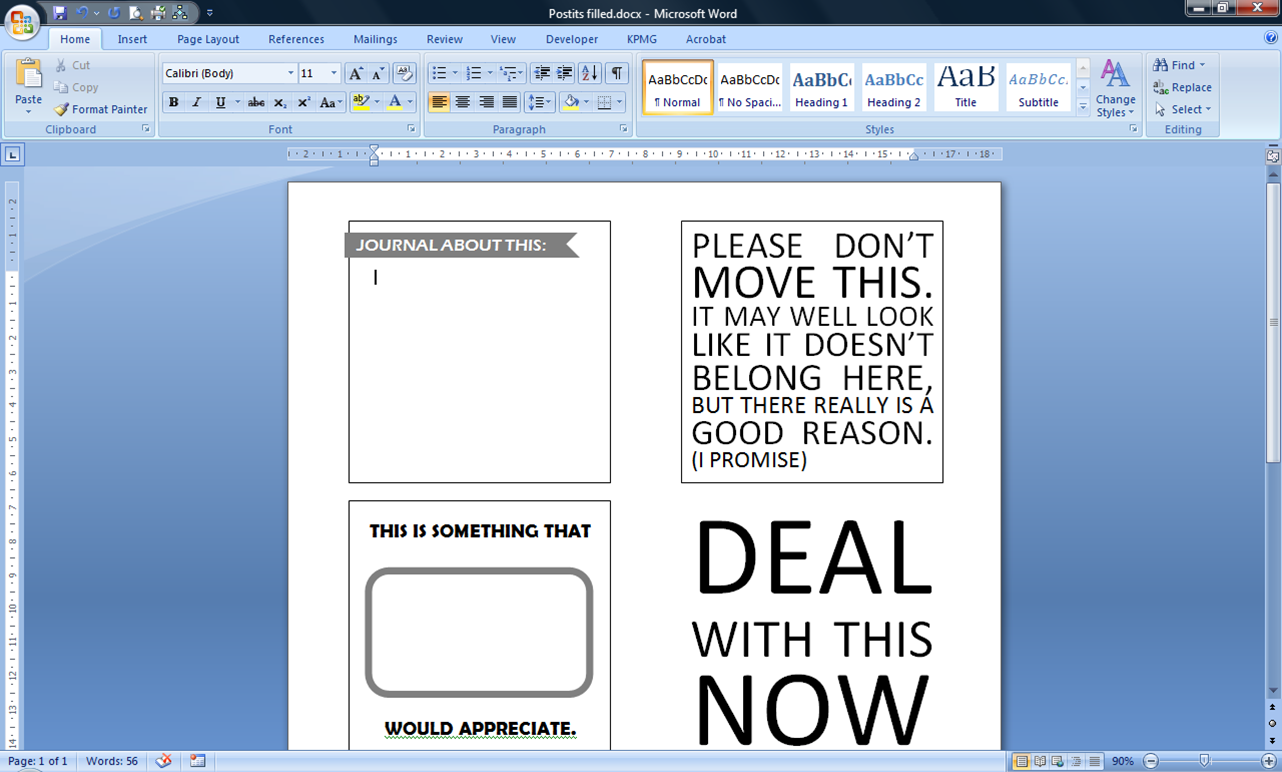Open the Insert ribbon tab

[132, 39]
